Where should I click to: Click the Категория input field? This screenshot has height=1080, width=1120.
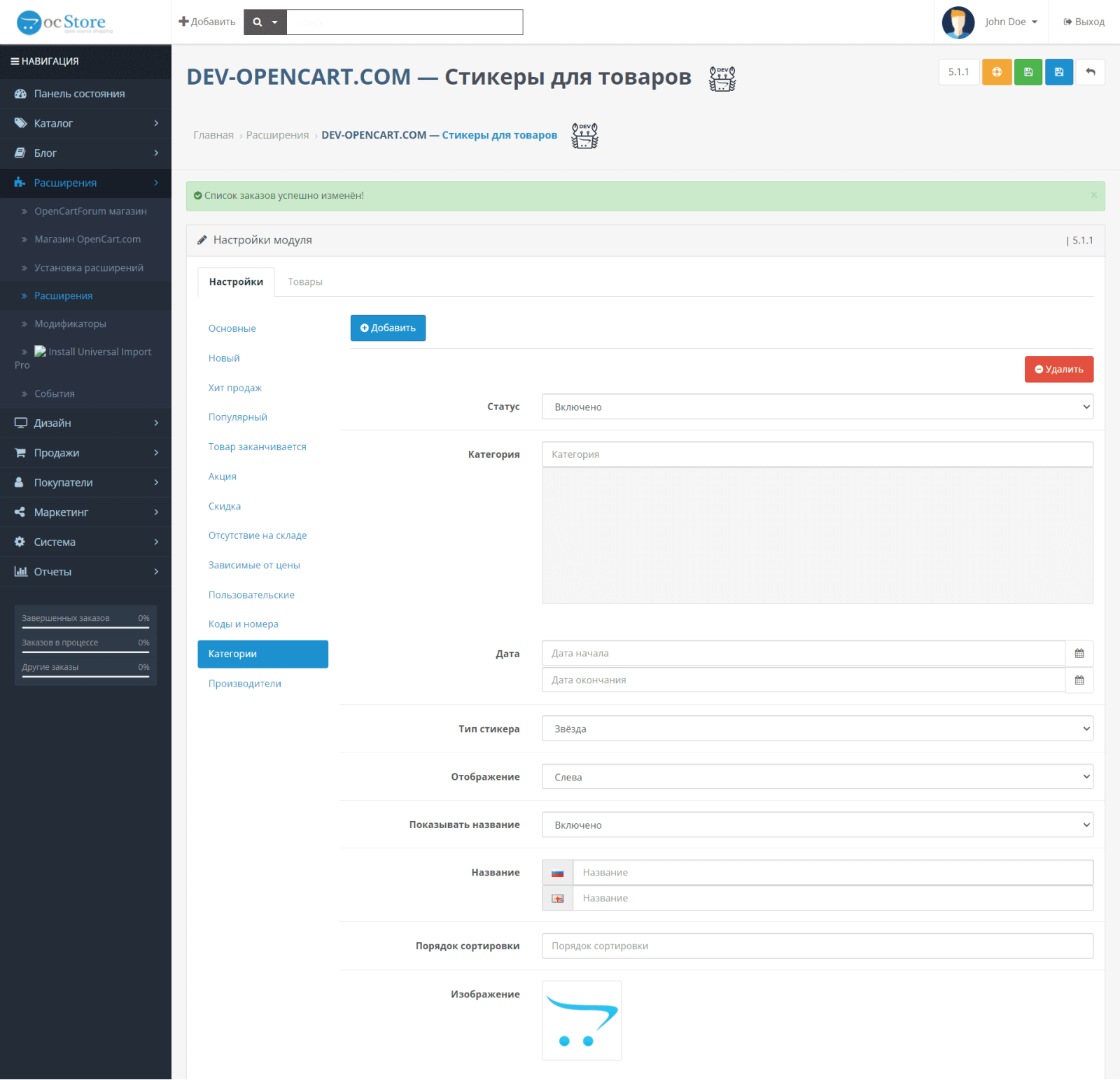(x=817, y=454)
